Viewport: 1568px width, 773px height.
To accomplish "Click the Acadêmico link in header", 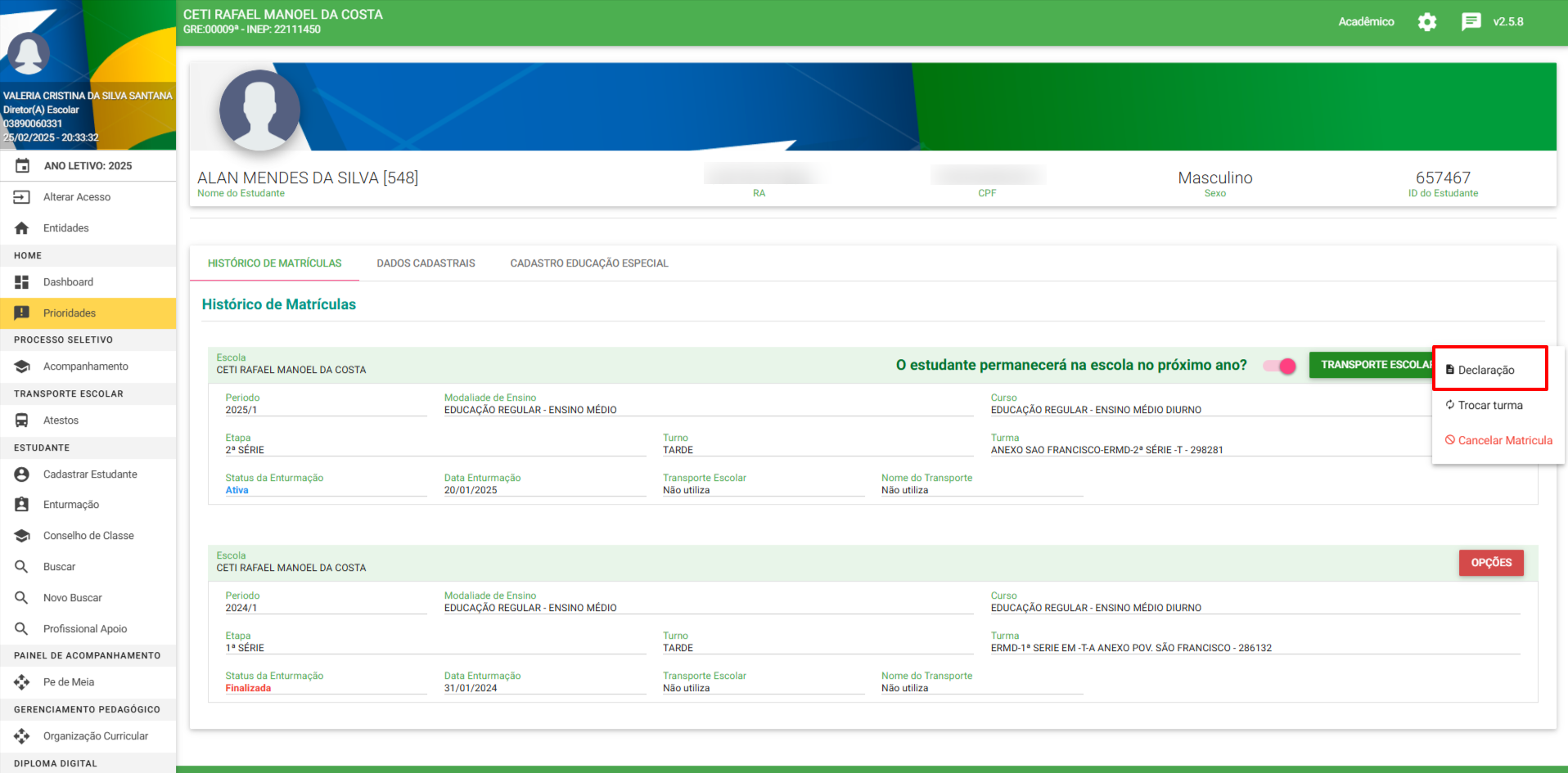I will tap(1366, 22).
